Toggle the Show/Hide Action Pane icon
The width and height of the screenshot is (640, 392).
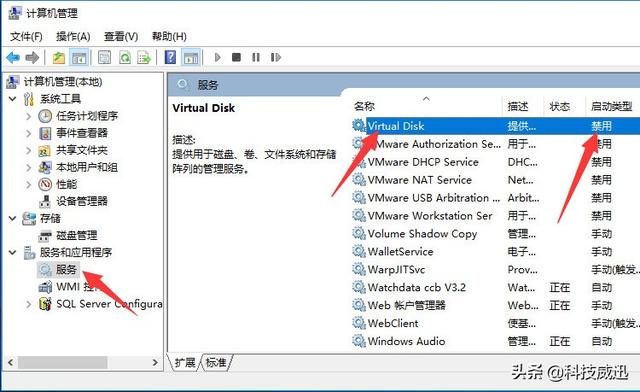(x=191, y=58)
